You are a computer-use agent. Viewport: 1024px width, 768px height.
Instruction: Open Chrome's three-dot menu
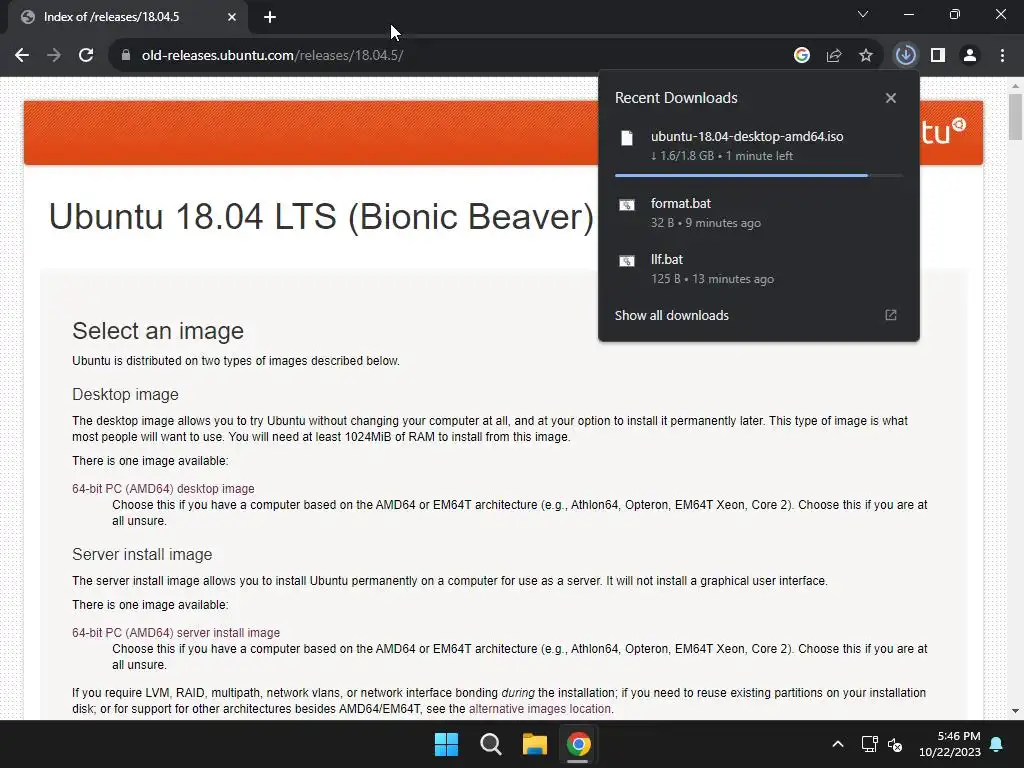pyautogui.click(x=1002, y=56)
